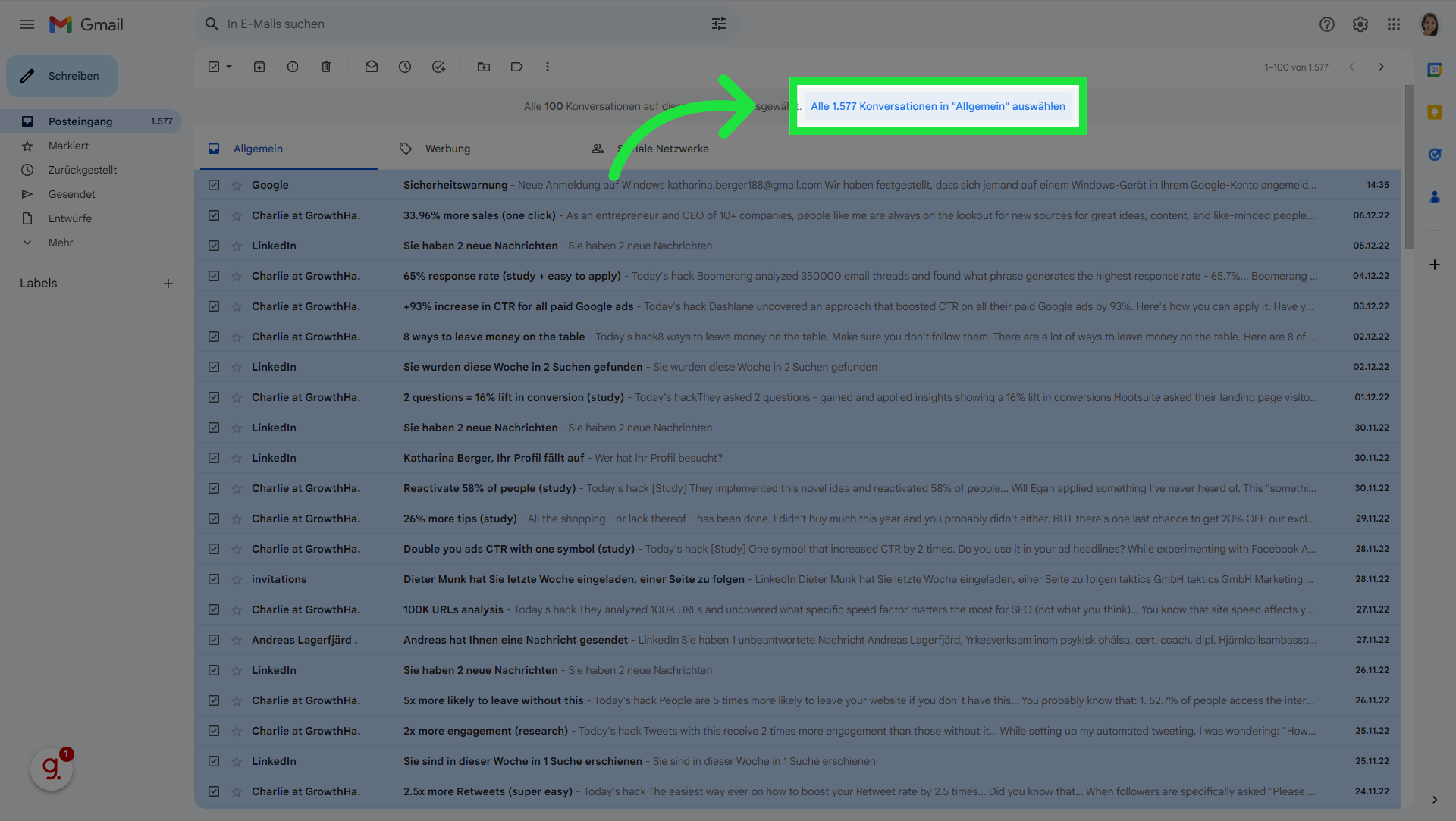Open the Reactivate 58% of people email

click(x=798, y=488)
